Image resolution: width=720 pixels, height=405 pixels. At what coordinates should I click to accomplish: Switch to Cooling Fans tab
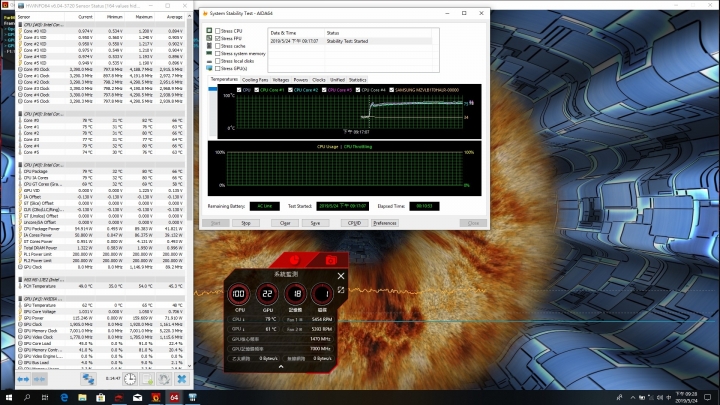coord(255,80)
